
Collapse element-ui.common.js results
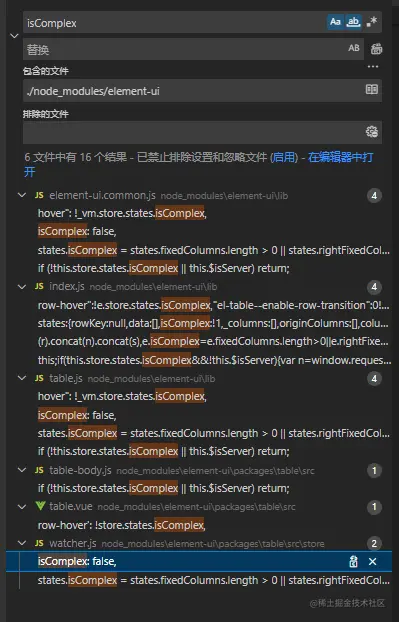coord(22,195)
